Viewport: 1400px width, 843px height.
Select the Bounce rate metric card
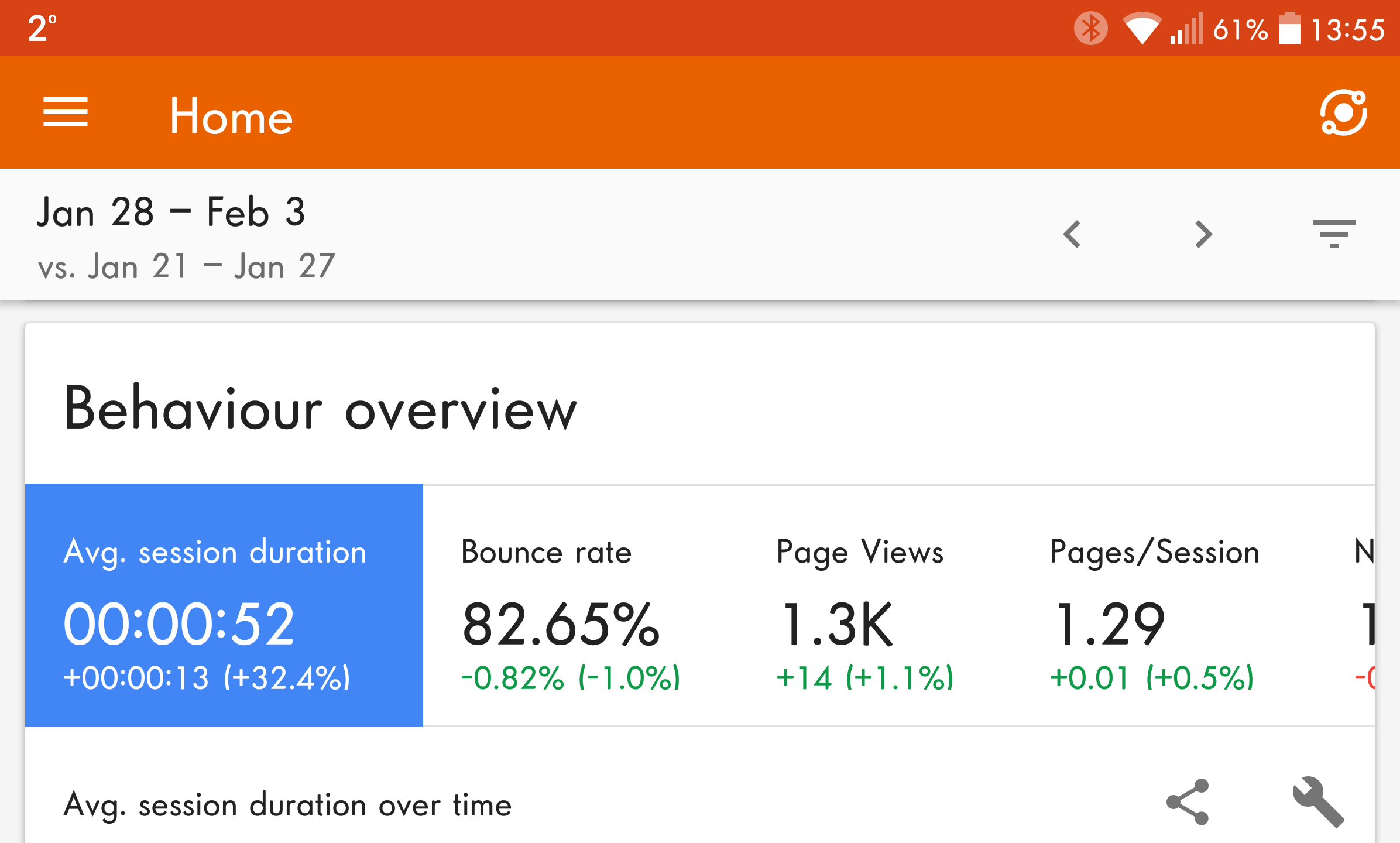[x=562, y=609]
